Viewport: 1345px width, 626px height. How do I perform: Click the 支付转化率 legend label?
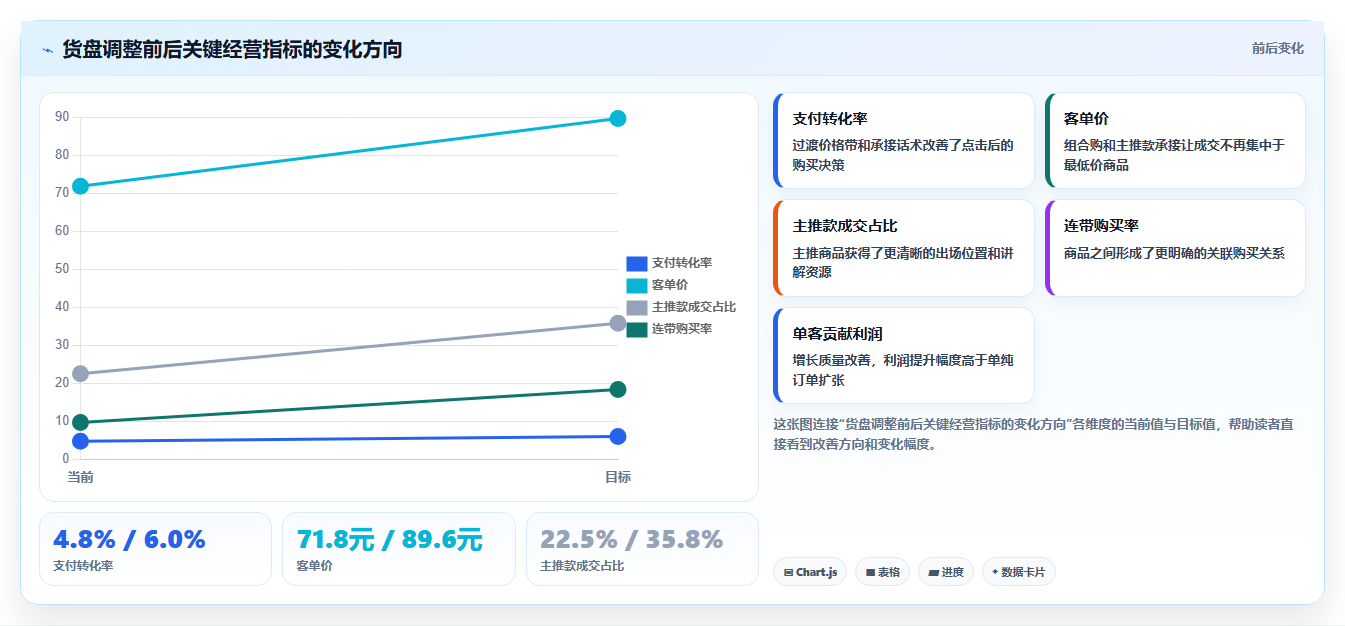[x=682, y=263]
